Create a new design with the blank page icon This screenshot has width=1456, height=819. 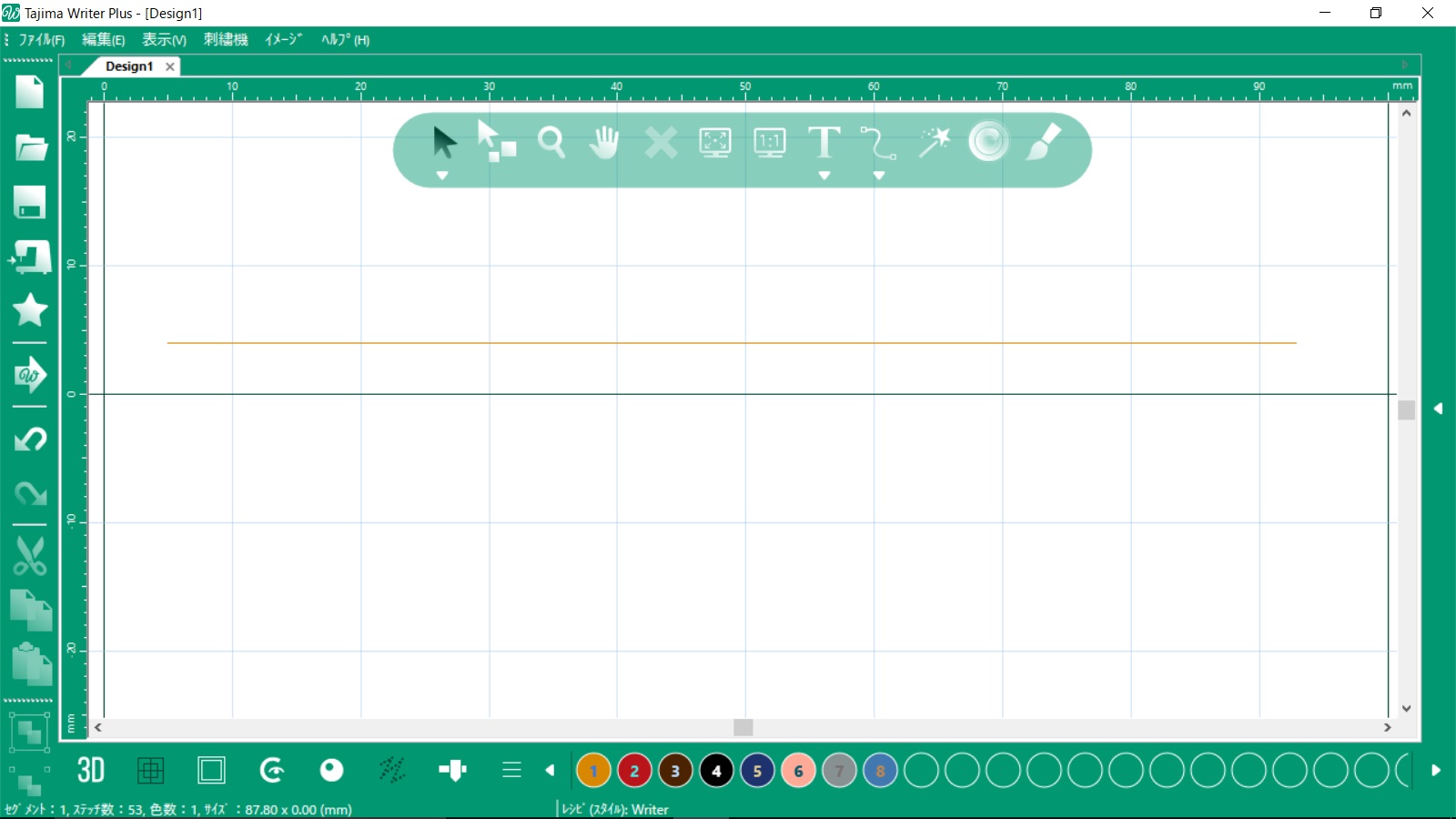[x=29, y=92]
